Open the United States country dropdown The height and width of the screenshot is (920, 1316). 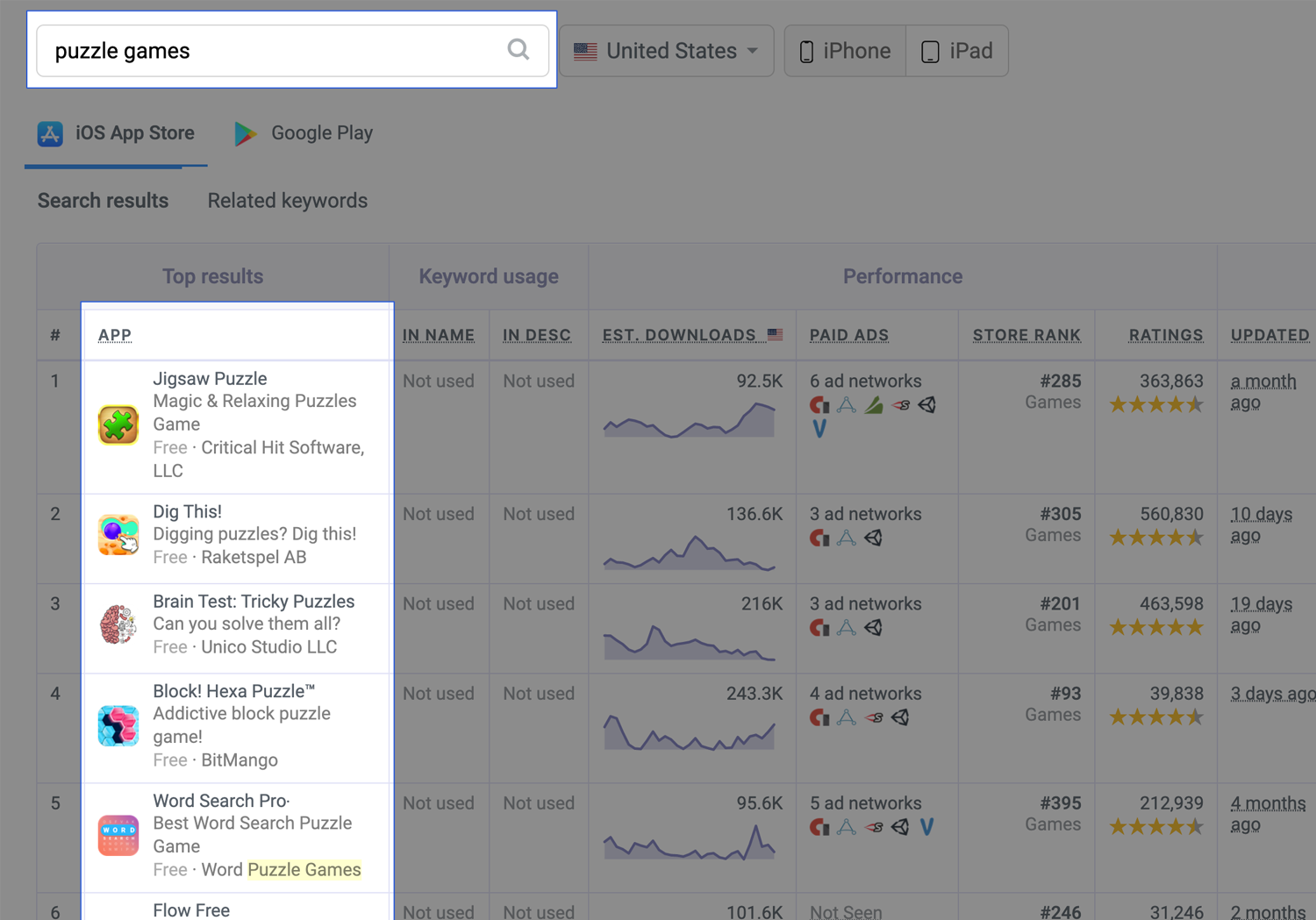click(x=666, y=51)
